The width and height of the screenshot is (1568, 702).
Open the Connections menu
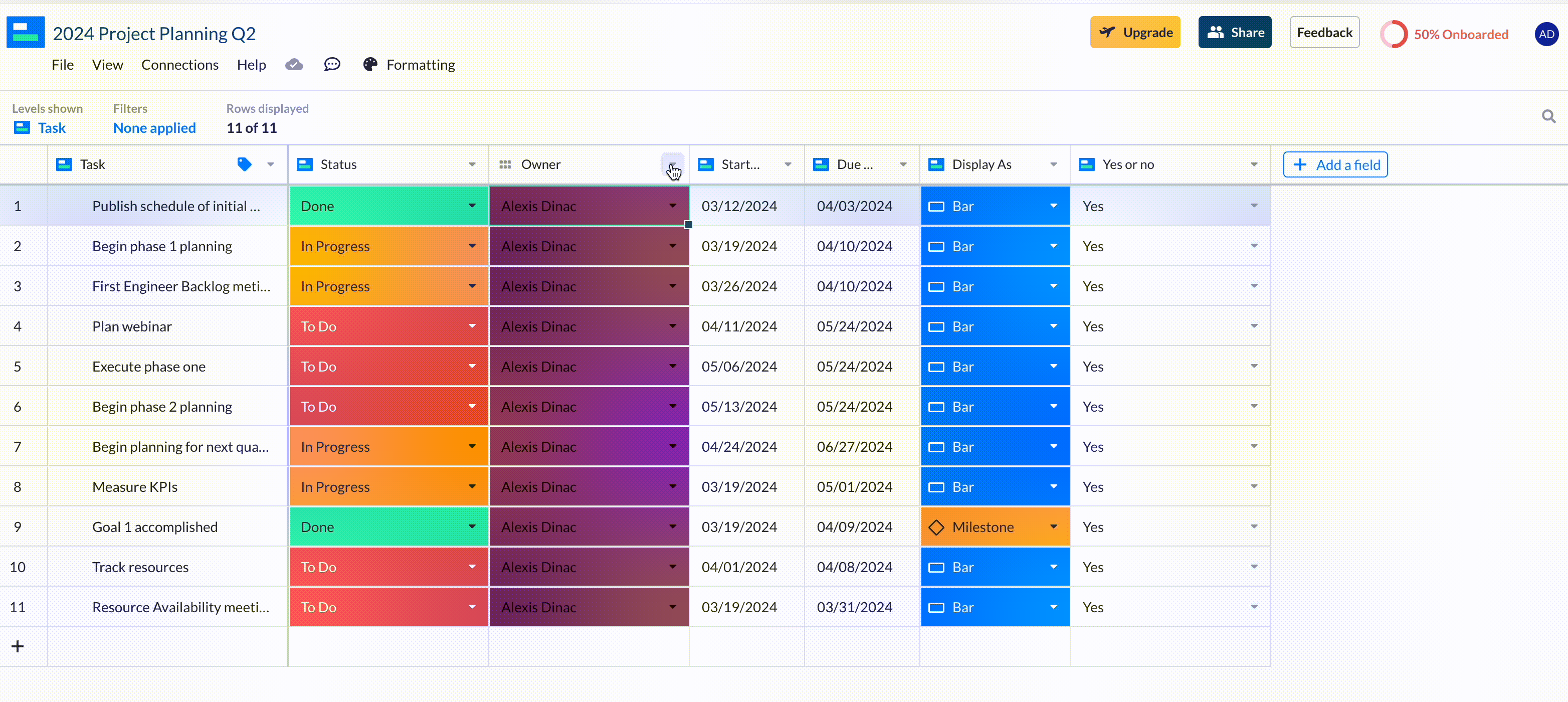tap(179, 65)
